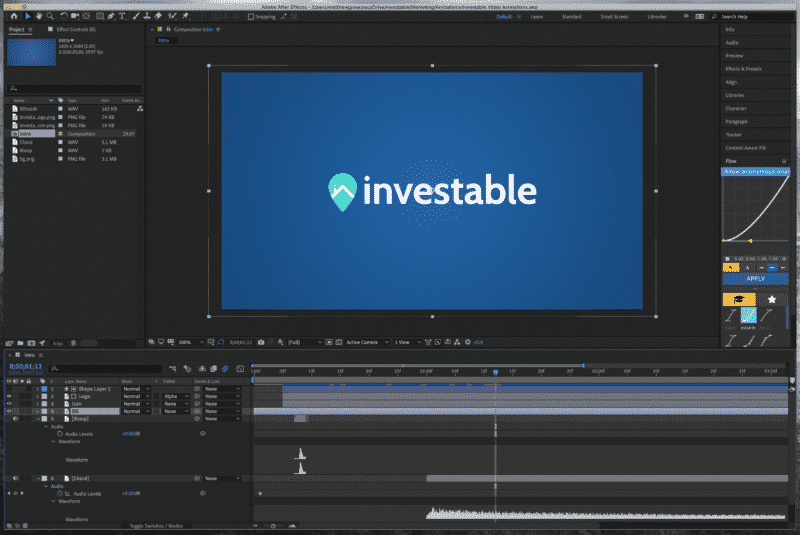Image resolution: width=800 pixels, height=535 pixels.
Task: Toggle Chord Audio Levels stopwatch
Action: tap(60, 494)
